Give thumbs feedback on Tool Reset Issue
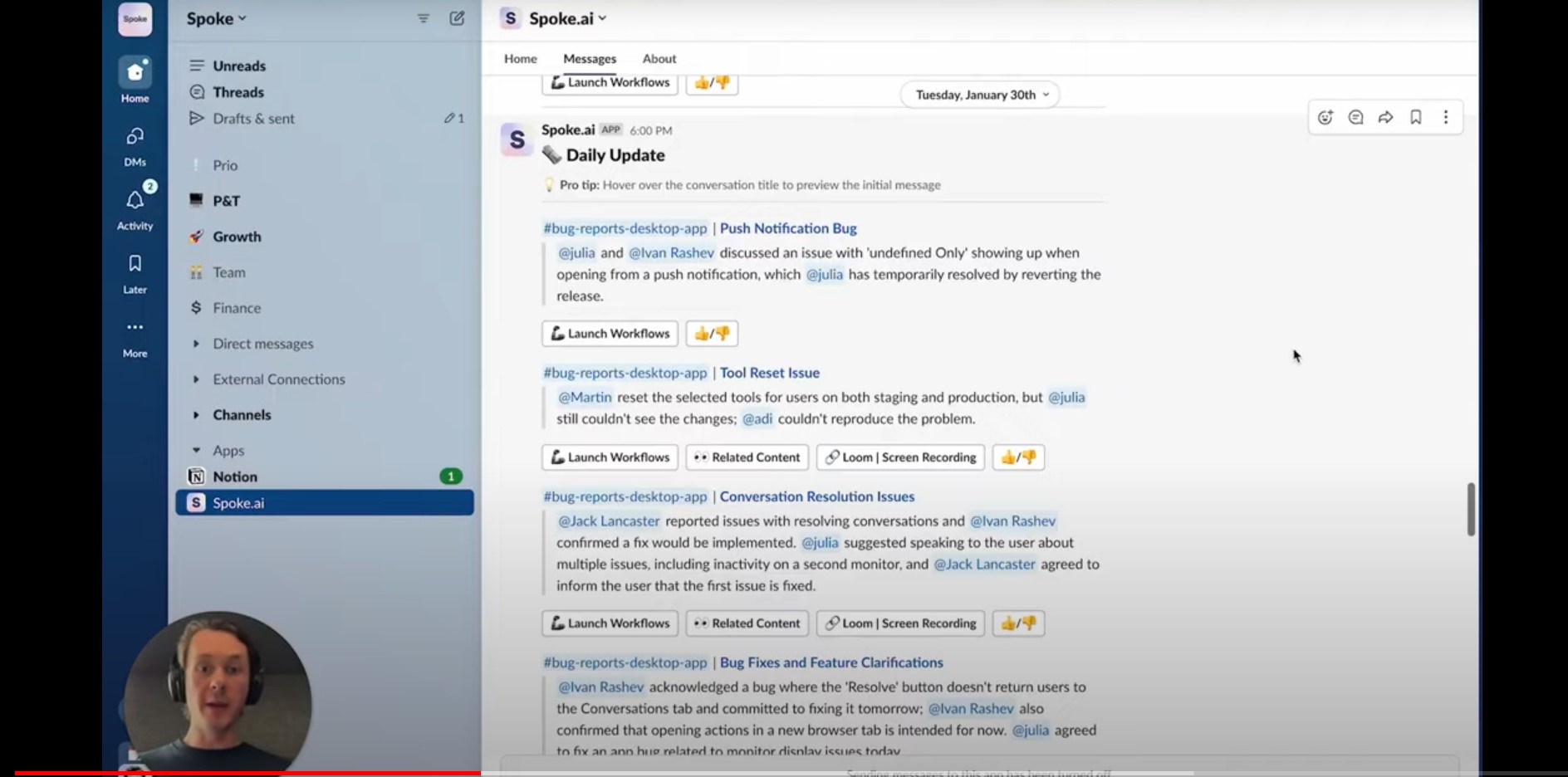1568x777 pixels. 1019,457
